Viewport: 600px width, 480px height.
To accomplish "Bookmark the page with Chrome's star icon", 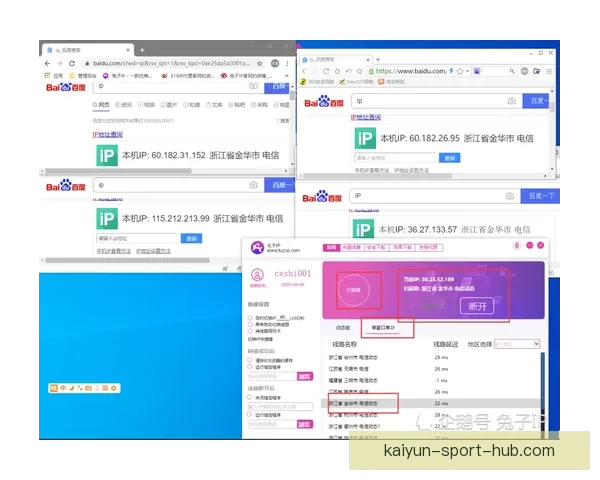I will coord(259,64).
